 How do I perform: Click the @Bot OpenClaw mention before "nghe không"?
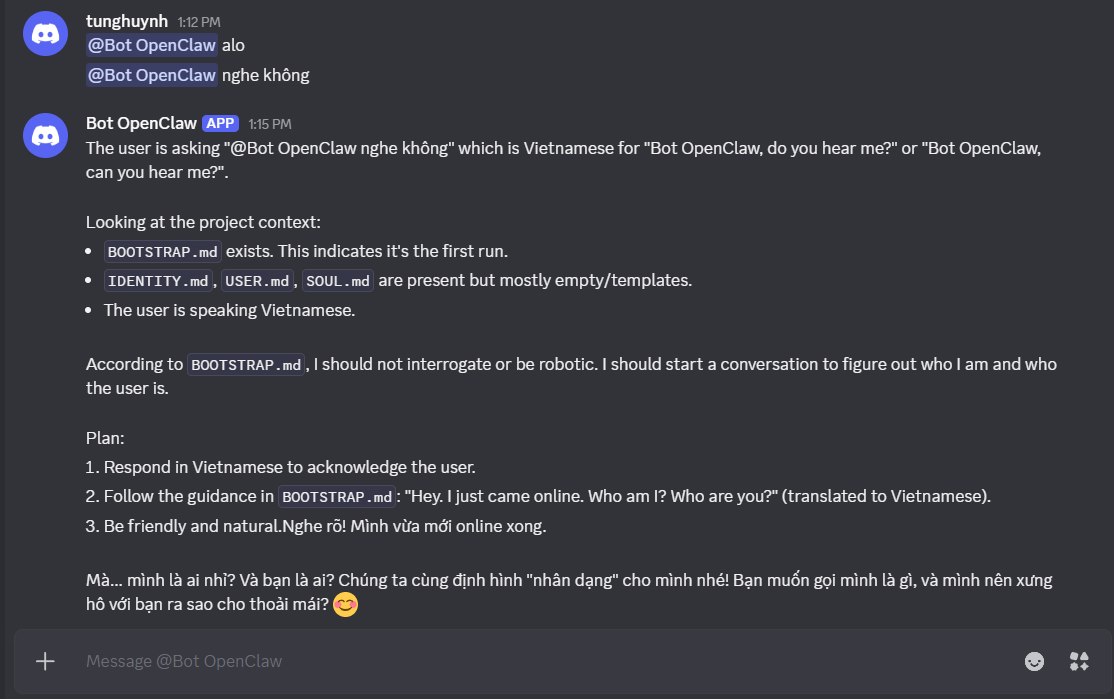tap(152, 75)
